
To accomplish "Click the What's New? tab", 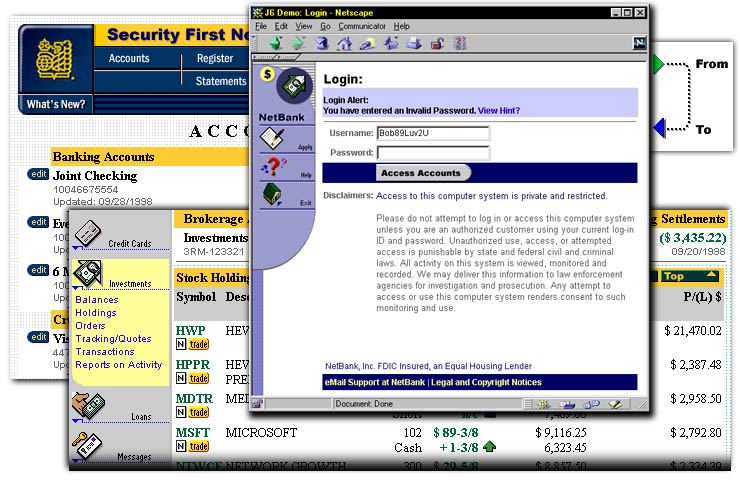I will click(56, 104).
